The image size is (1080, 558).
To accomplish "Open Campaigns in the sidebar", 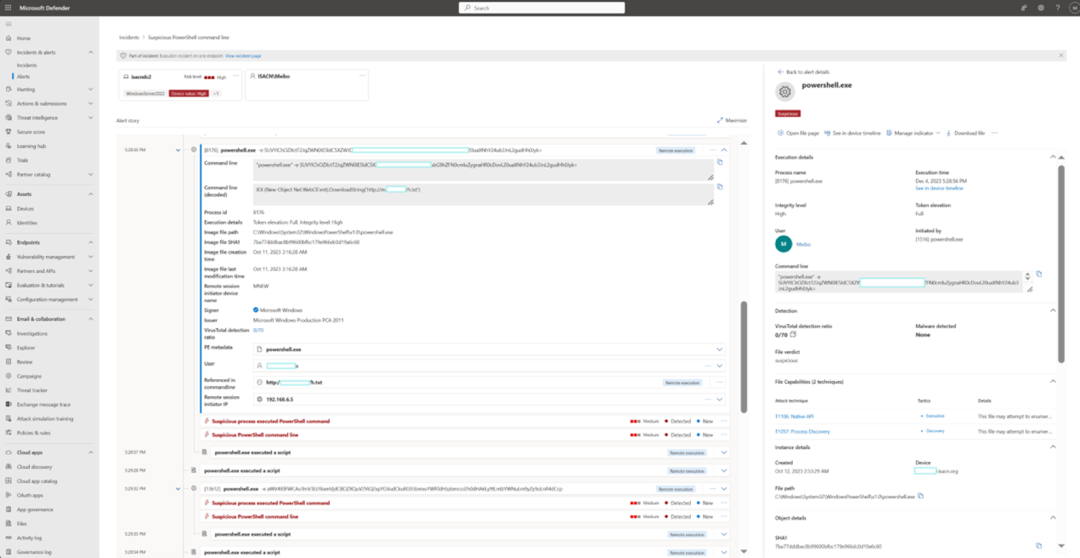I will 27,376.
